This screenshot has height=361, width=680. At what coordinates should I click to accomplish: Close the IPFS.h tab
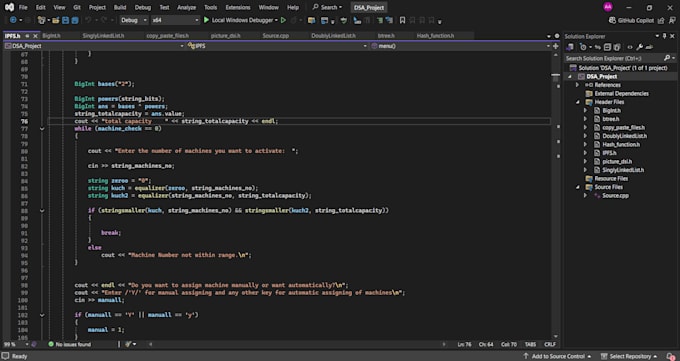coord(36,36)
